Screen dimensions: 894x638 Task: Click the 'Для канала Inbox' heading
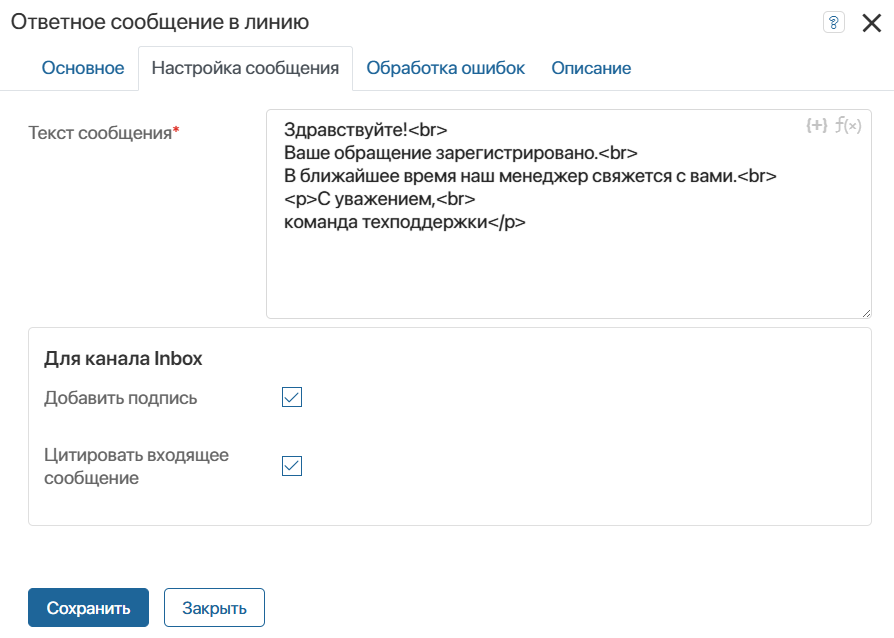pyautogui.click(x=123, y=359)
